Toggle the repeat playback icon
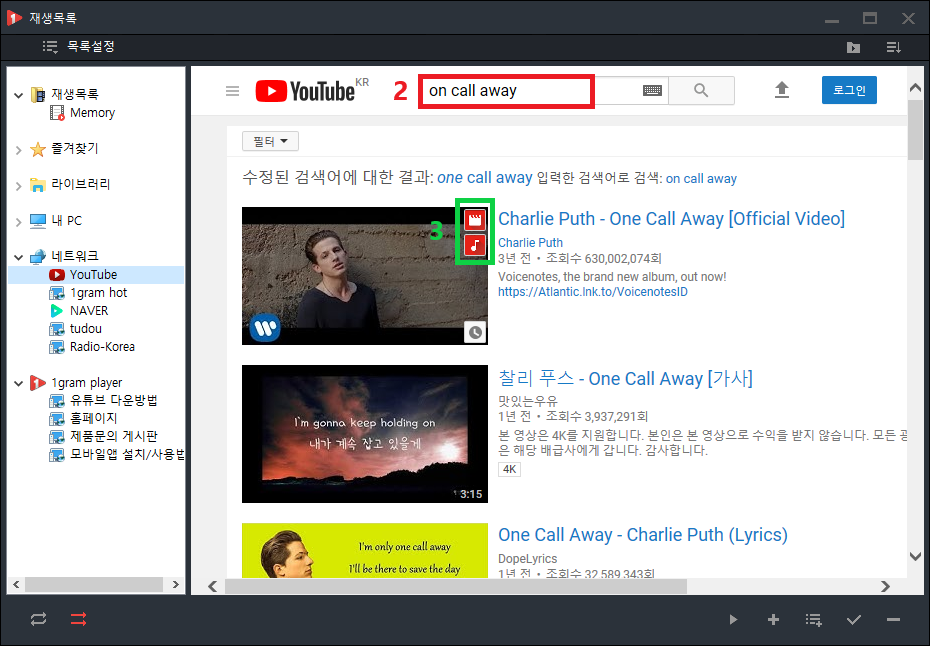Screen dimensions: 930x646 [x=39, y=619]
